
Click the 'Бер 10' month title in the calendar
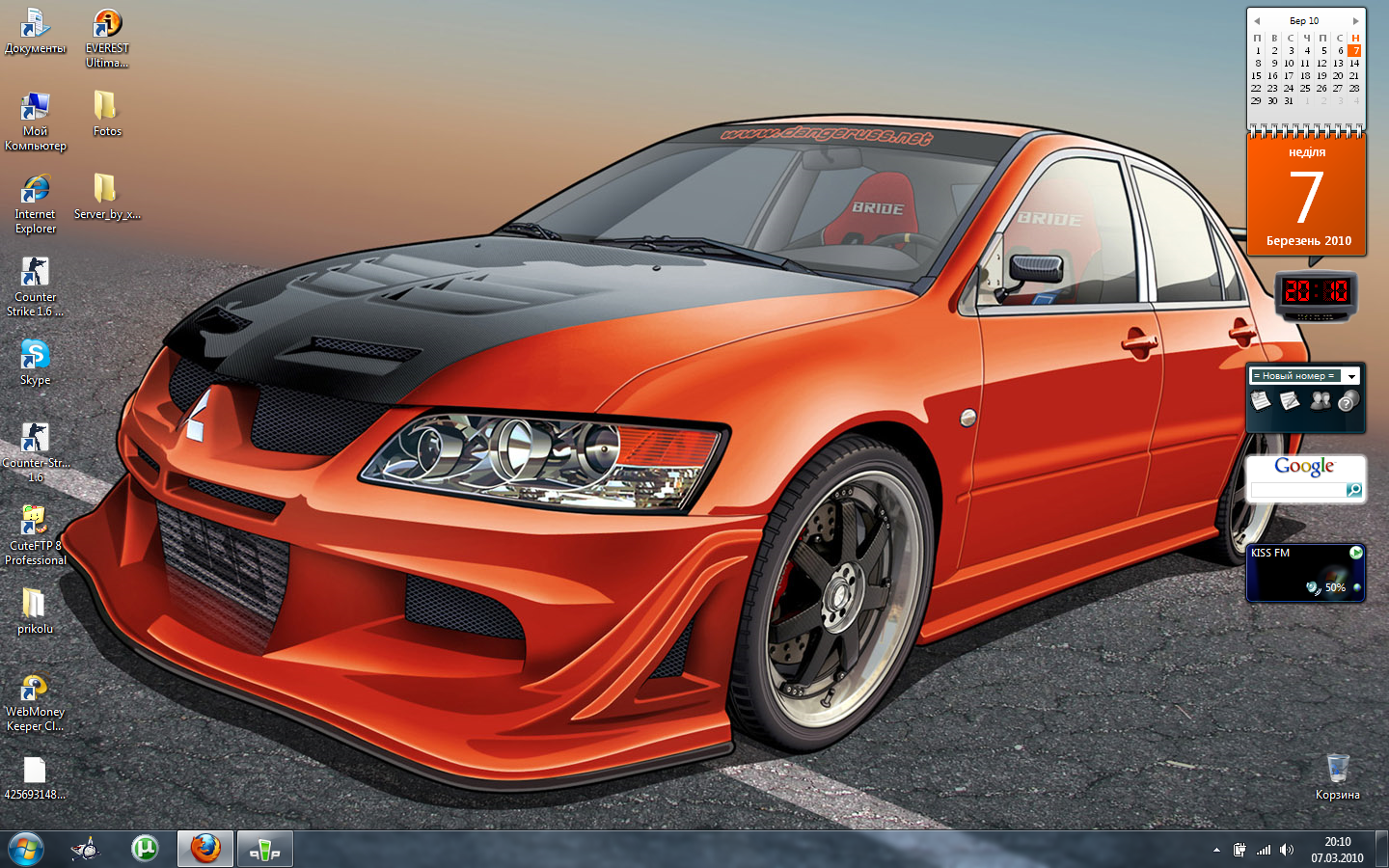1304,21
